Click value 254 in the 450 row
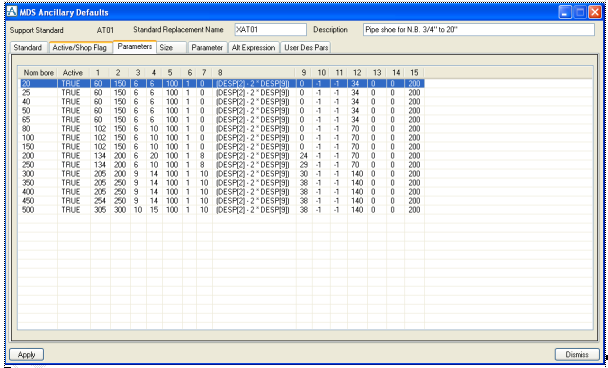Viewport: 608px width, 368px height. (100, 201)
